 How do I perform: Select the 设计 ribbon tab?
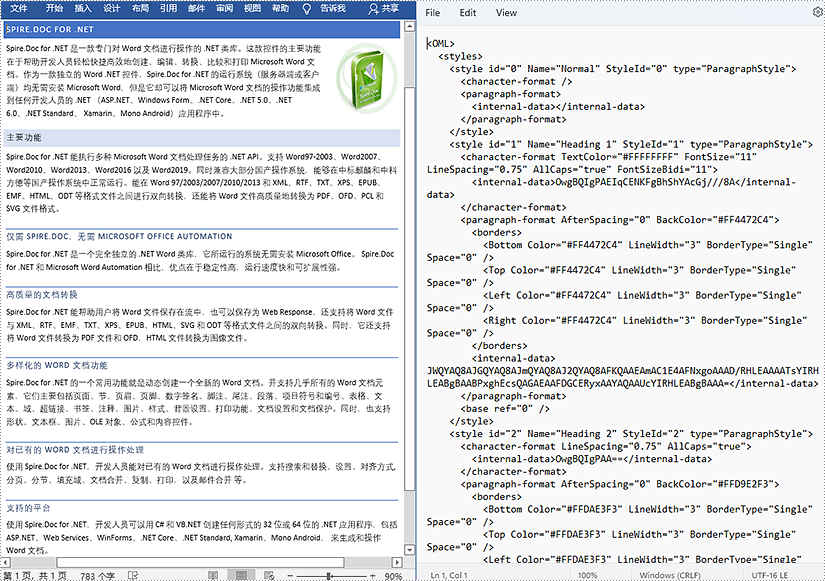(x=112, y=8)
